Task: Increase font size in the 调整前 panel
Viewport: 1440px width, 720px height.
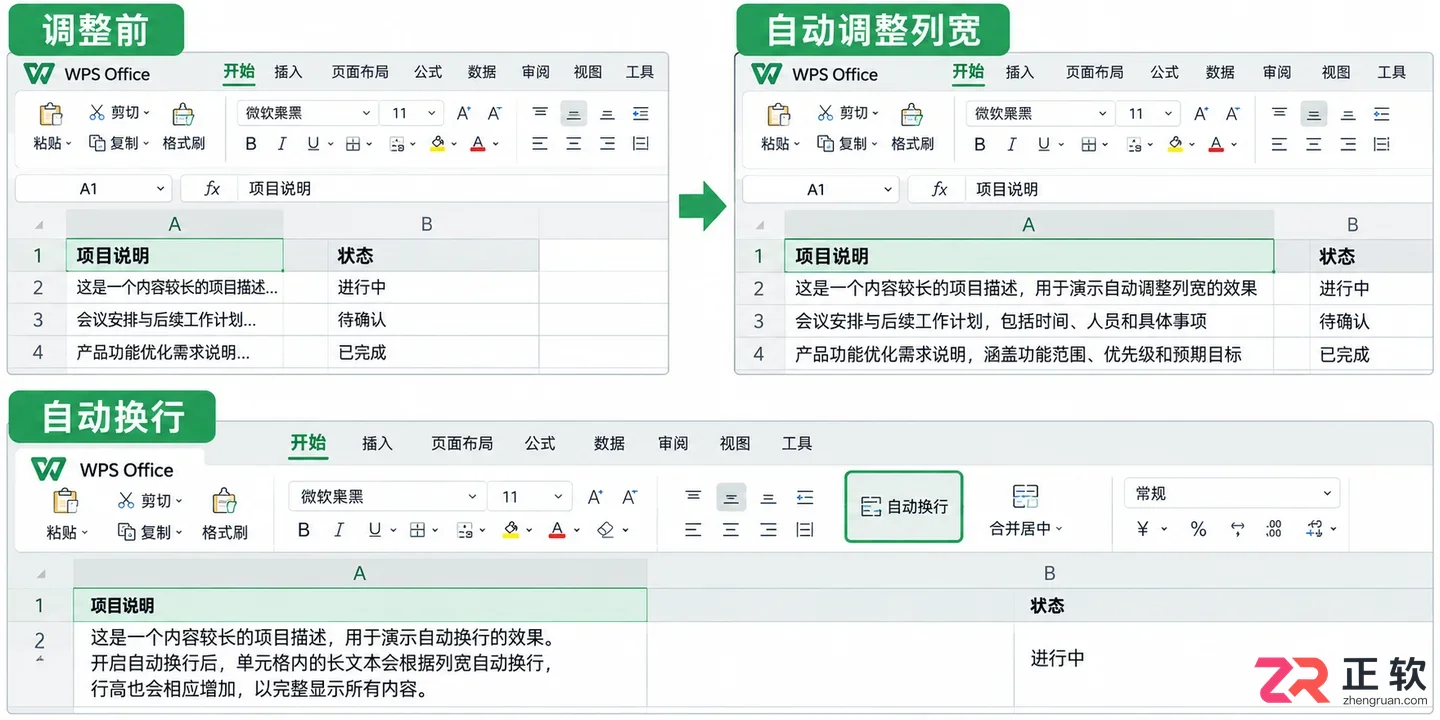Action: [463, 113]
